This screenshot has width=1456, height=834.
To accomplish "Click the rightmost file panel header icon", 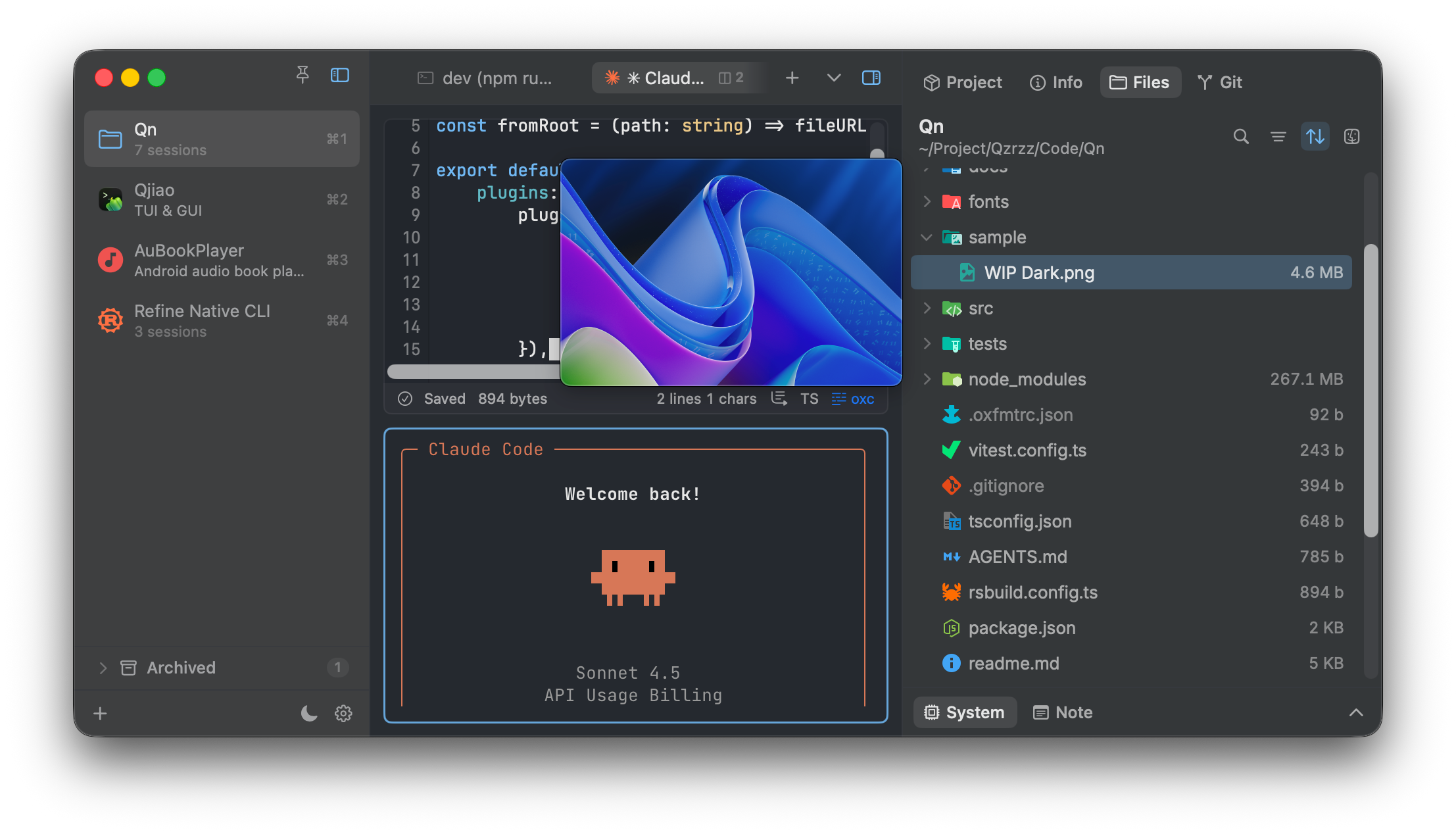I will click(x=1352, y=136).
